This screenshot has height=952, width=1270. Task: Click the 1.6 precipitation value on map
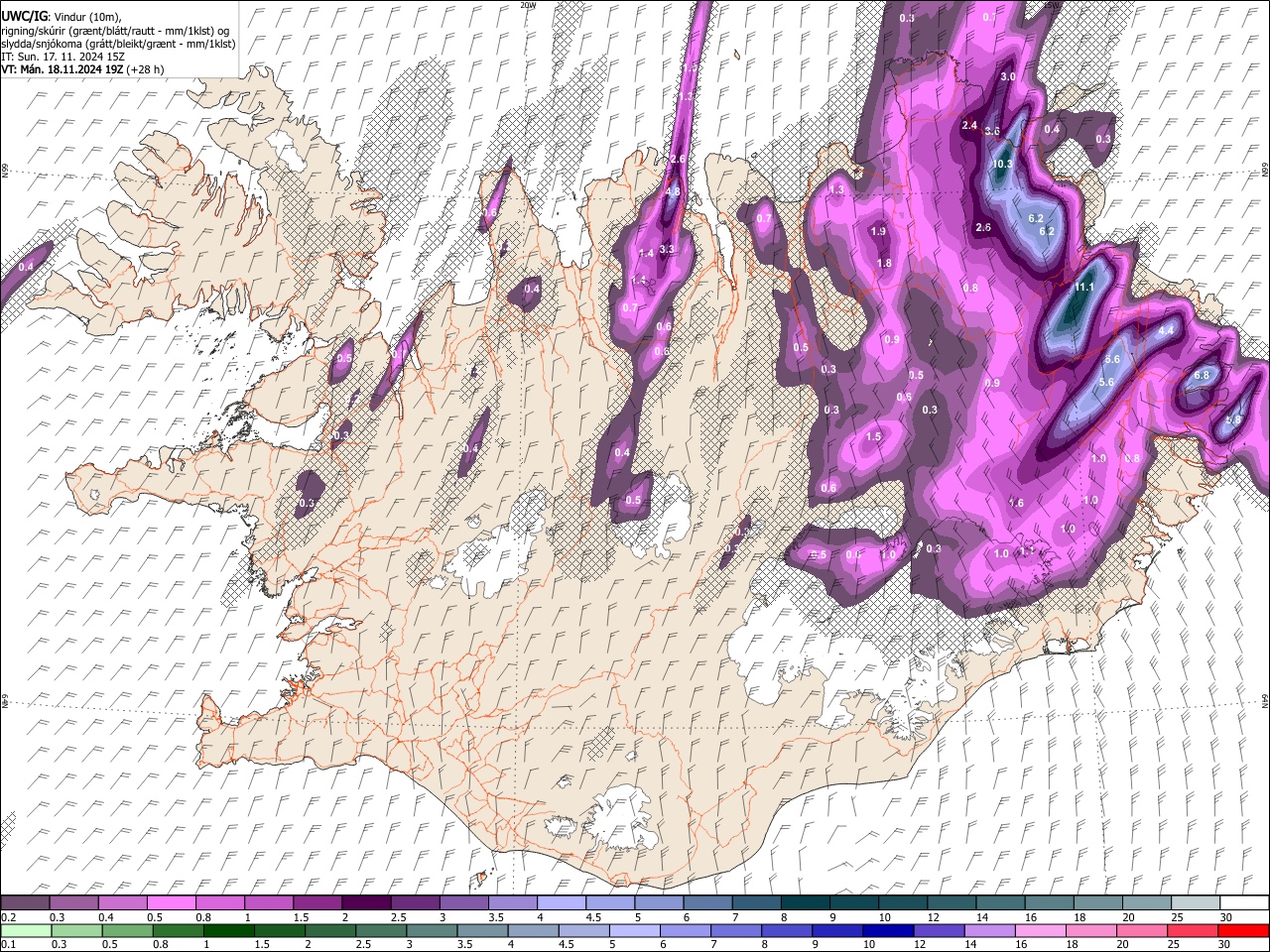pos(1016,504)
